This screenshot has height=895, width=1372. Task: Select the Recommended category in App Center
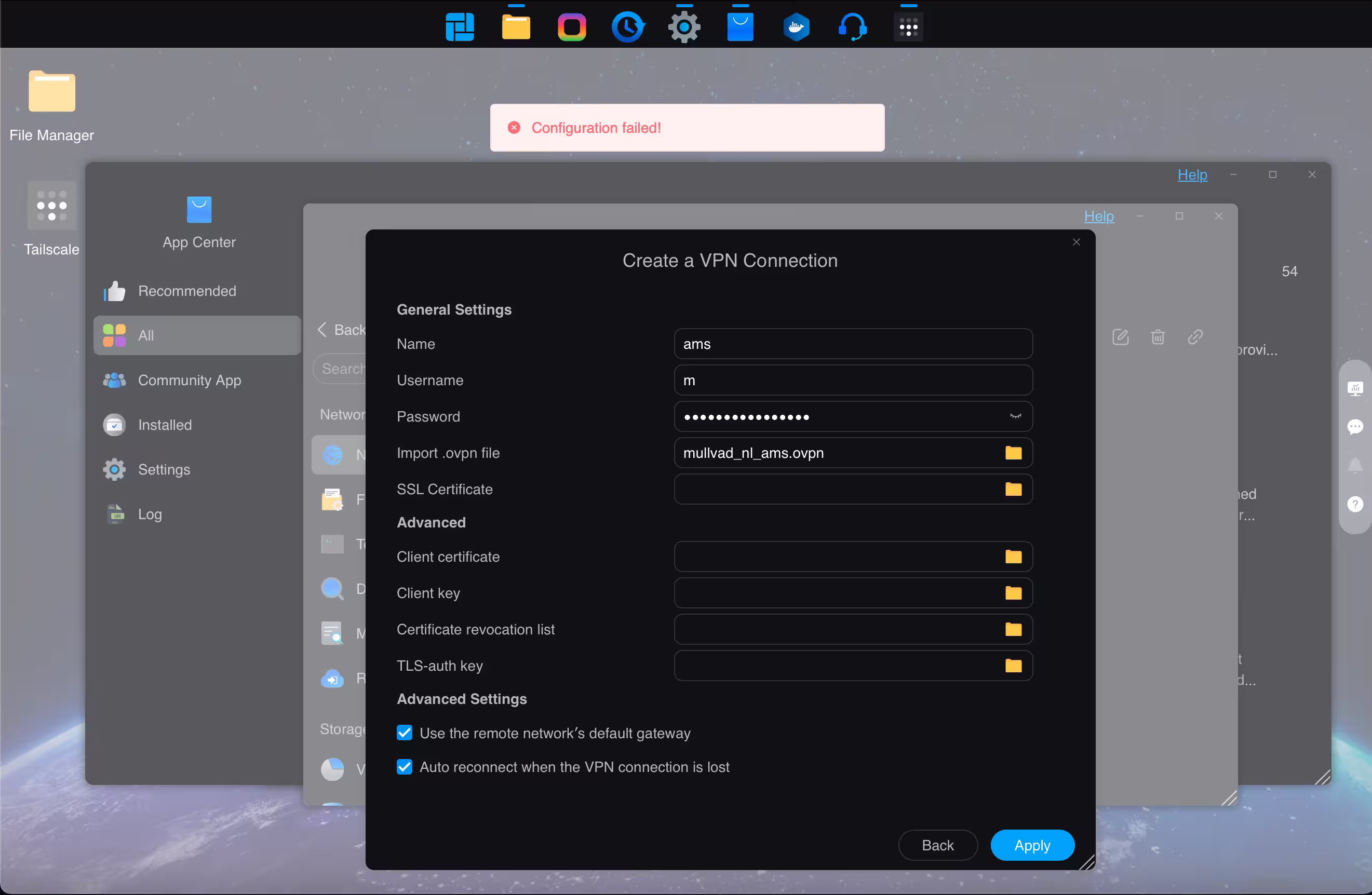pos(187,291)
